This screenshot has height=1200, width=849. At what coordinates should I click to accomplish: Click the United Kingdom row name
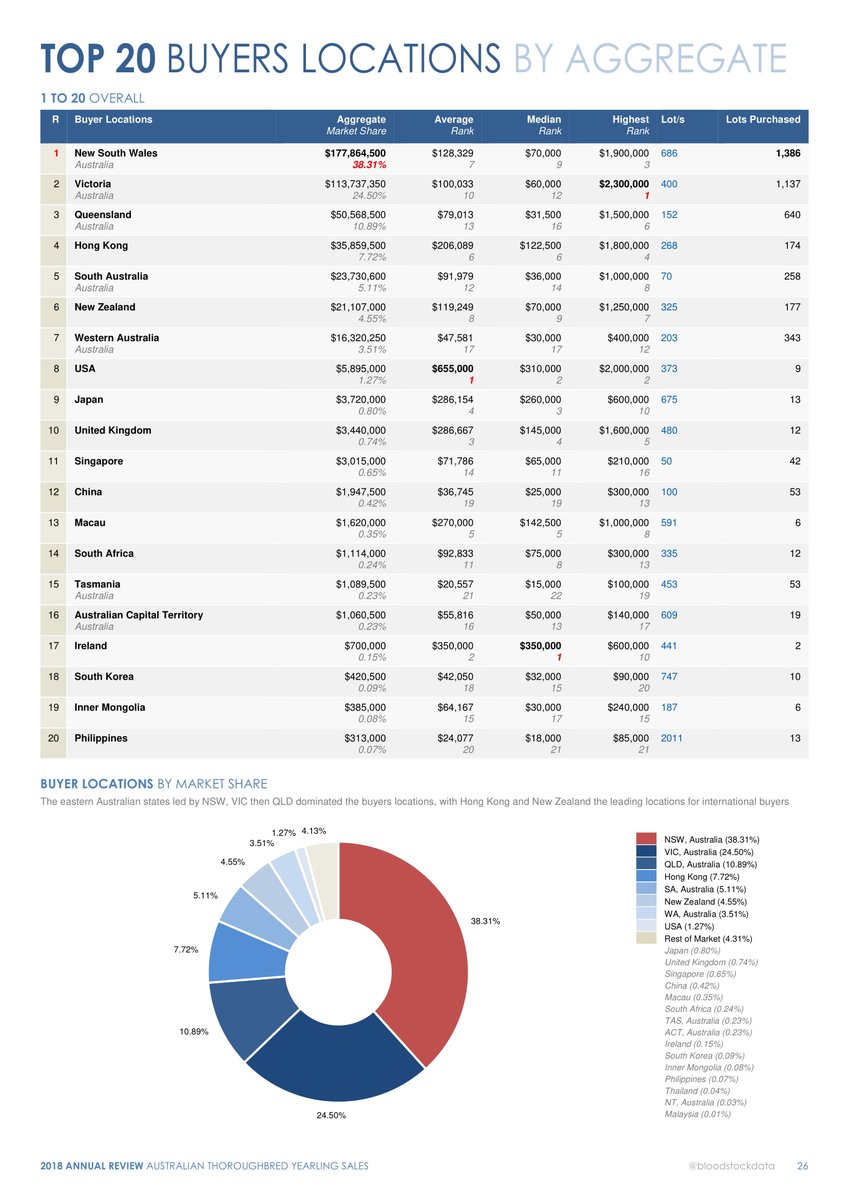pyautogui.click(x=113, y=430)
